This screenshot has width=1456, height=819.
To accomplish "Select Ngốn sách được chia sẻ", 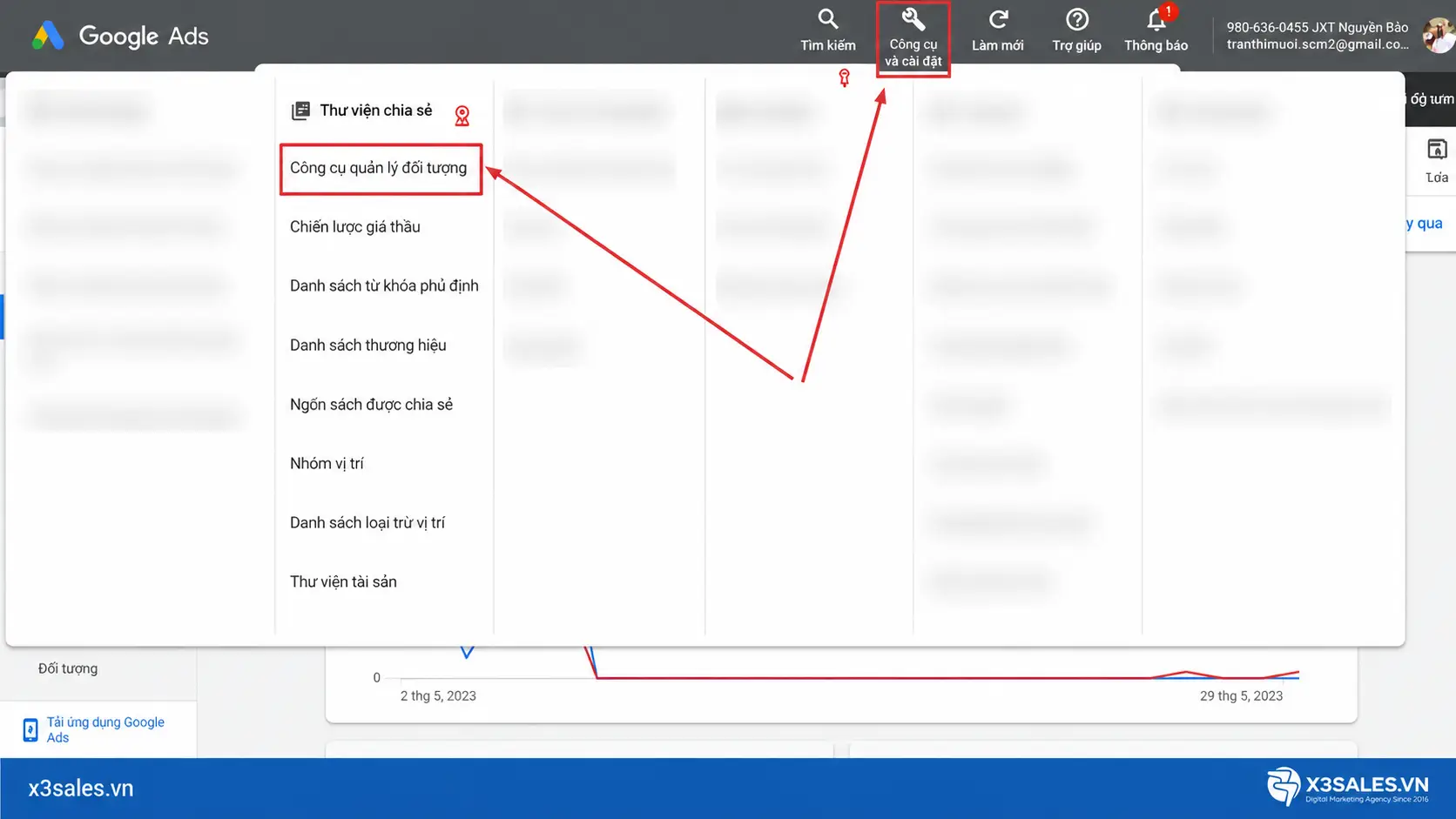I will point(372,404).
